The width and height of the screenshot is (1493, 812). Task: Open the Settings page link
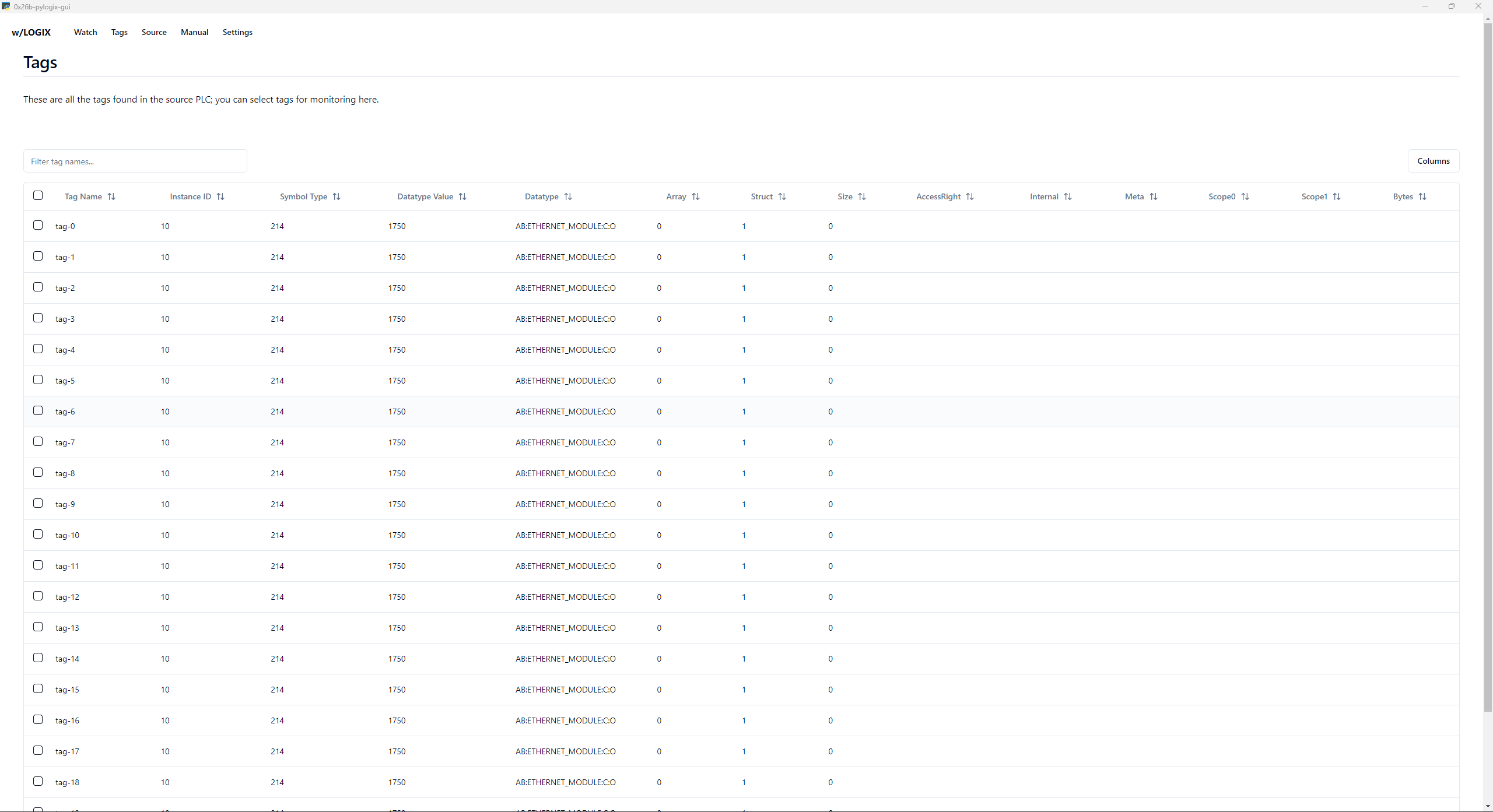(237, 32)
